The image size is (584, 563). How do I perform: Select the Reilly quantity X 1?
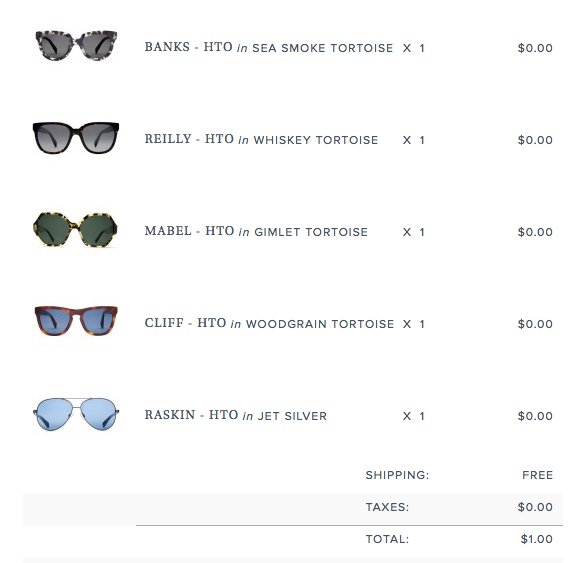pos(413,140)
